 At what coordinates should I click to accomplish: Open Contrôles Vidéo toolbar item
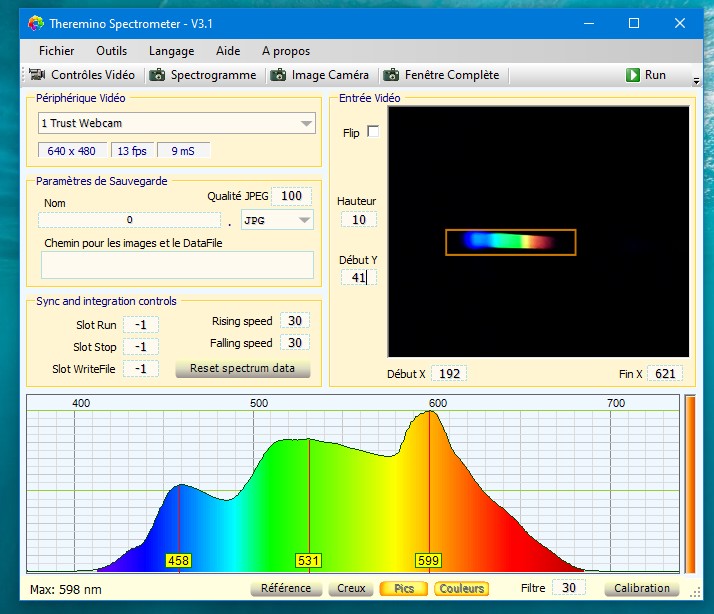[93, 75]
